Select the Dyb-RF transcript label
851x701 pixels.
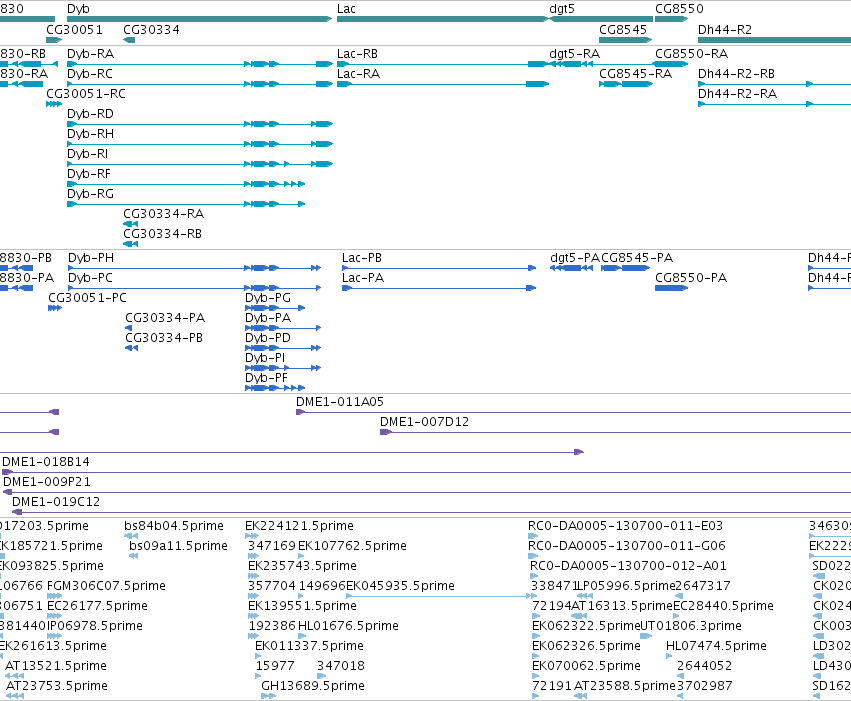point(88,174)
